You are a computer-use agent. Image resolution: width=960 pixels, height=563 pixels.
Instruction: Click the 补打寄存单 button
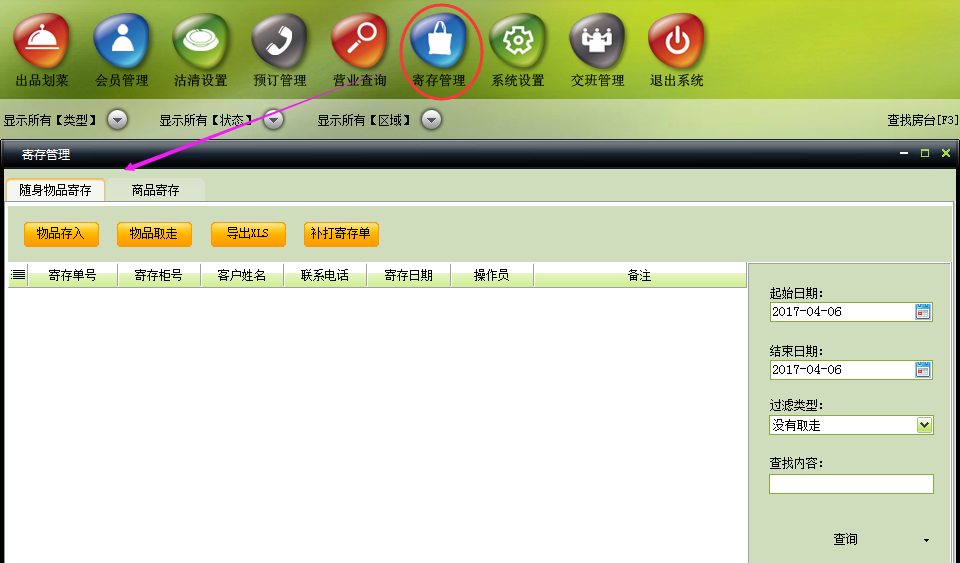[341, 234]
